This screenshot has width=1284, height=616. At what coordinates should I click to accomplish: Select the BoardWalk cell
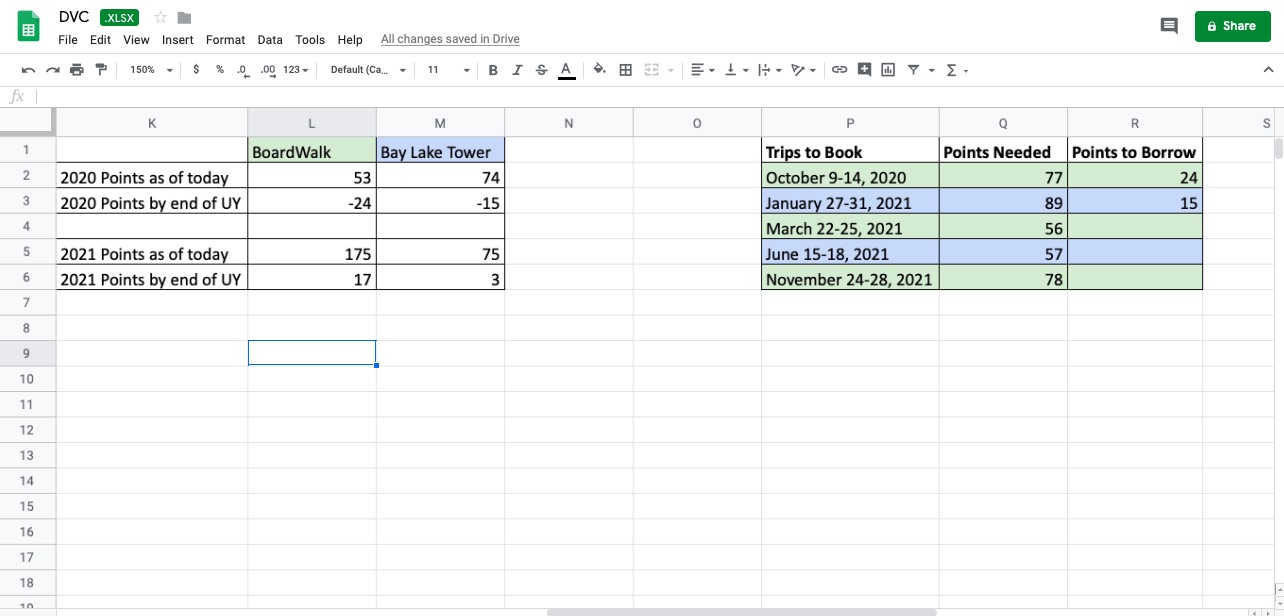pos(312,152)
